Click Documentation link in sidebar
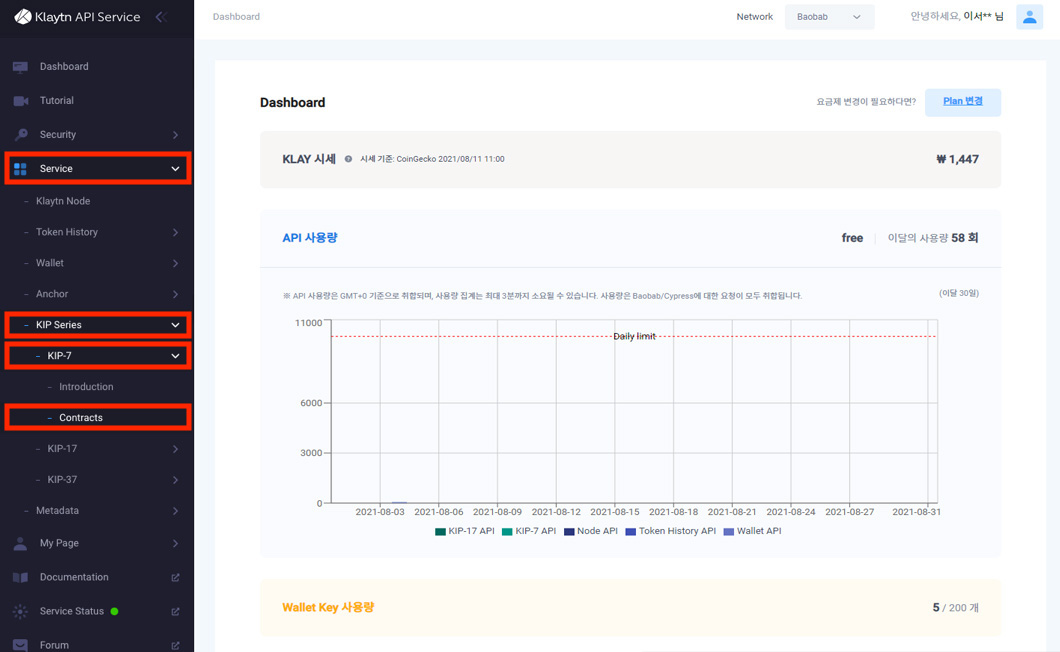This screenshot has width=1060, height=652. point(74,577)
